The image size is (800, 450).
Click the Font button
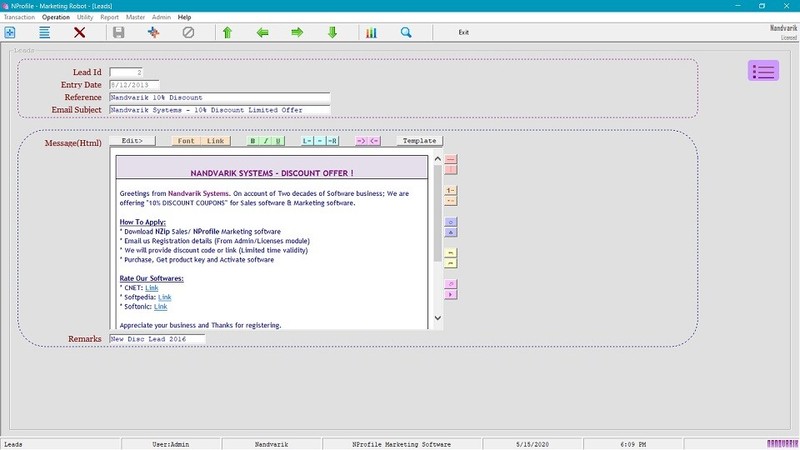coord(186,141)
